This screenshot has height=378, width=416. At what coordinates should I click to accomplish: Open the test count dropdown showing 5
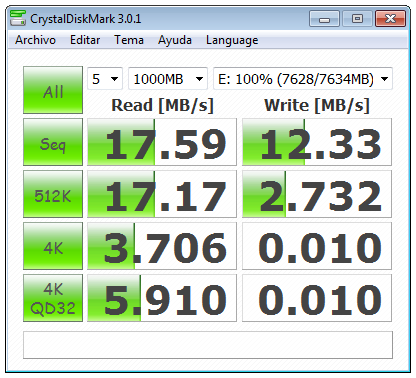coord(105,79)
